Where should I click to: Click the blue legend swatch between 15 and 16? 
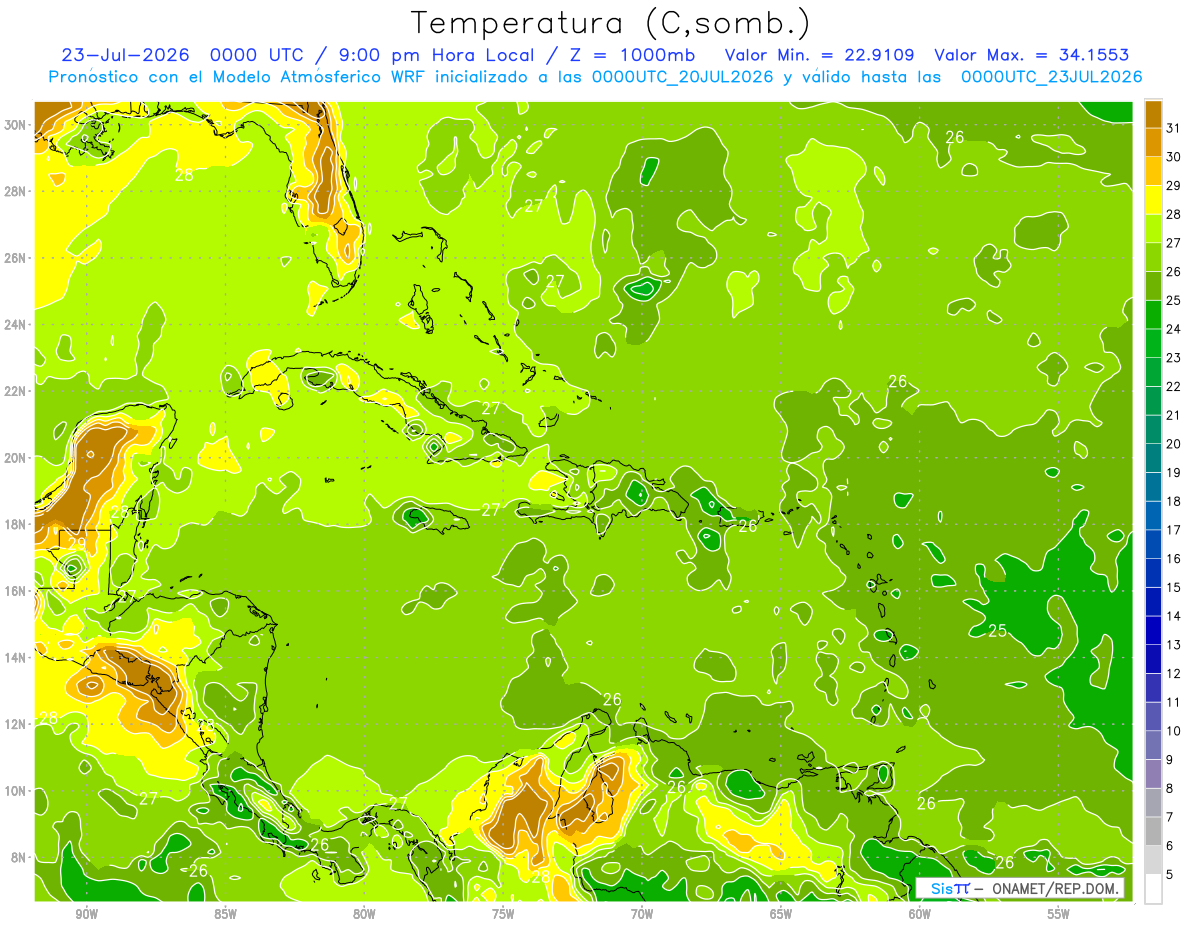tap(1153, 572)
